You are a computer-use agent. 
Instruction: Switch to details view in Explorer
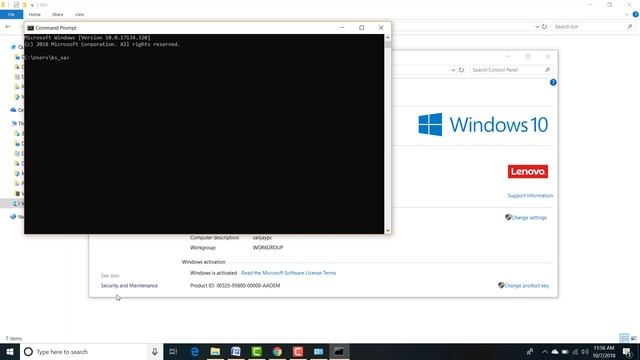click(x=624, y=338)
